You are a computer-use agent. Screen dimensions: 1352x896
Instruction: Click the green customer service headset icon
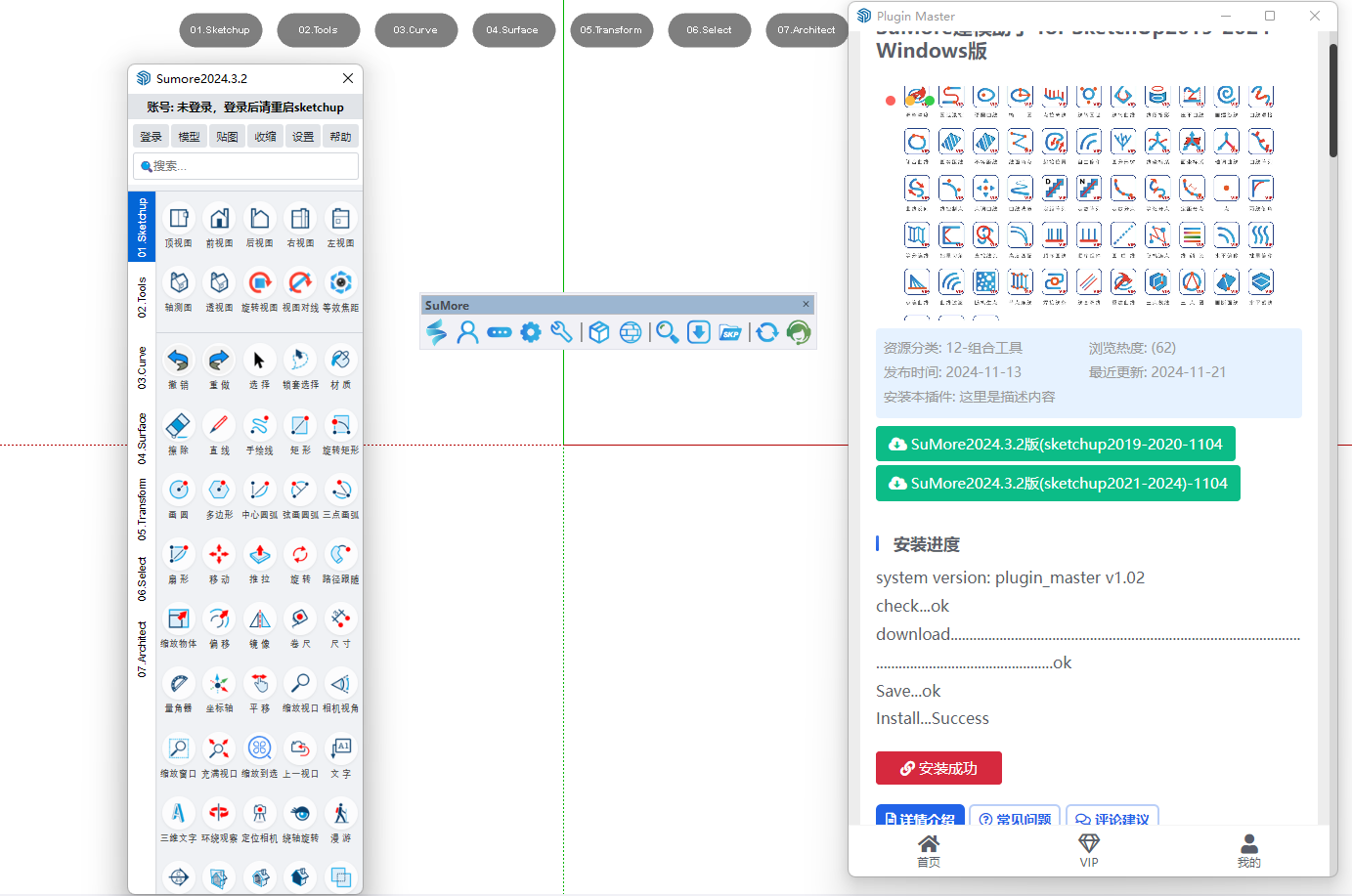point(799,332)
